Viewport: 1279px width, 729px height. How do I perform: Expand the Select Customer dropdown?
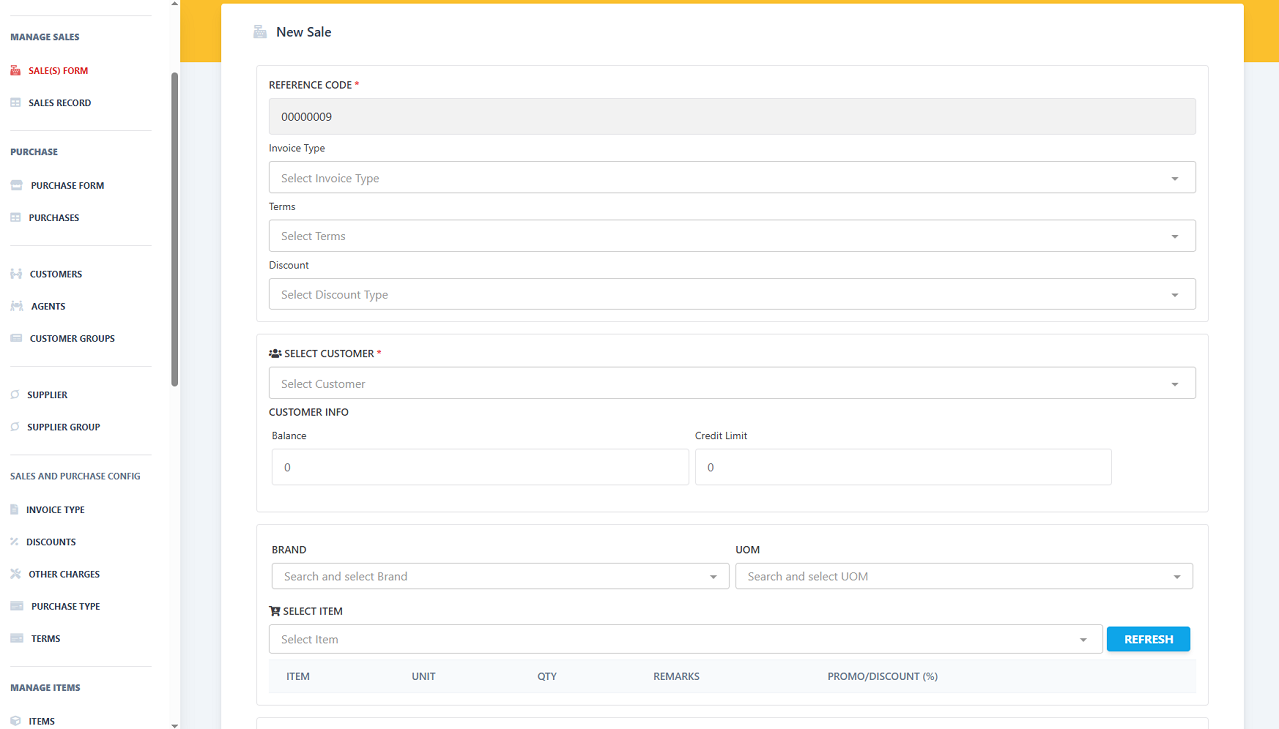tap(731, 384)
